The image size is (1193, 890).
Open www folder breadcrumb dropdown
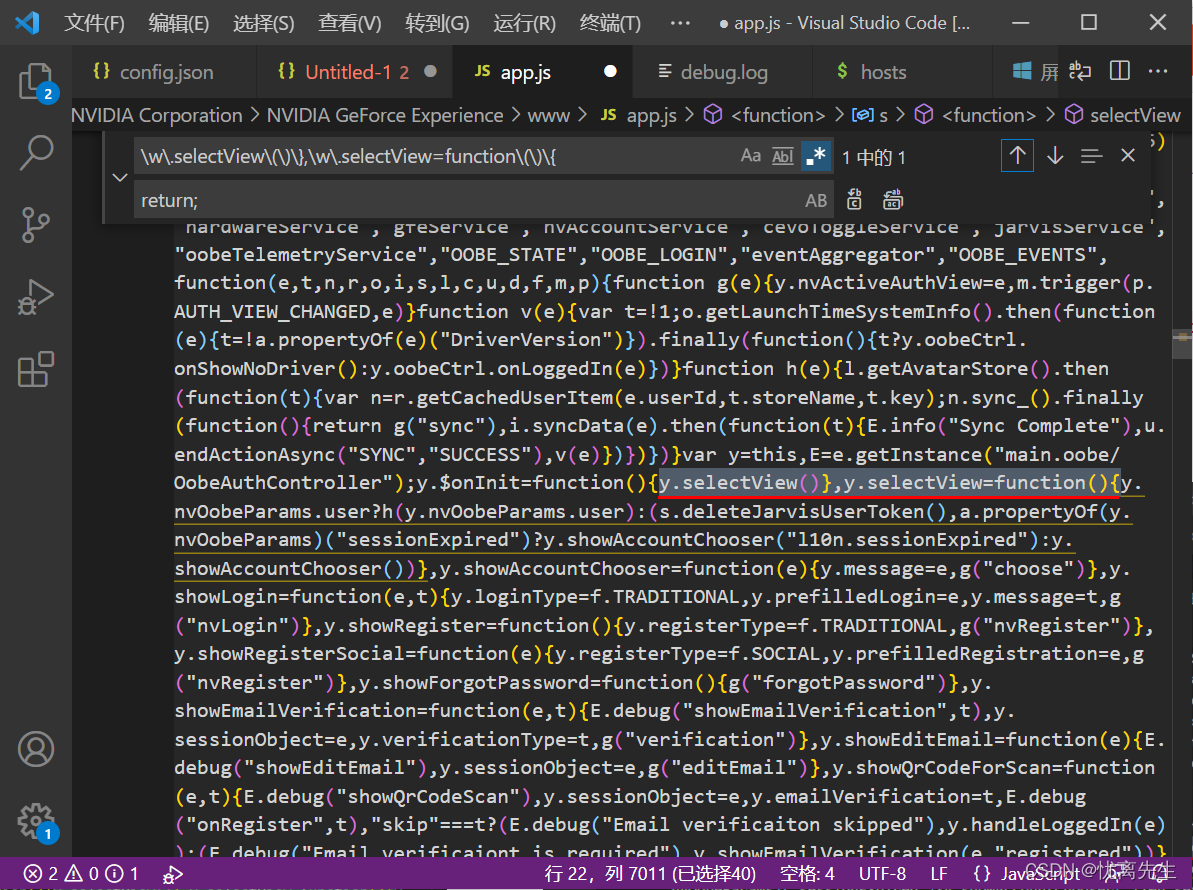coord(549,115)
